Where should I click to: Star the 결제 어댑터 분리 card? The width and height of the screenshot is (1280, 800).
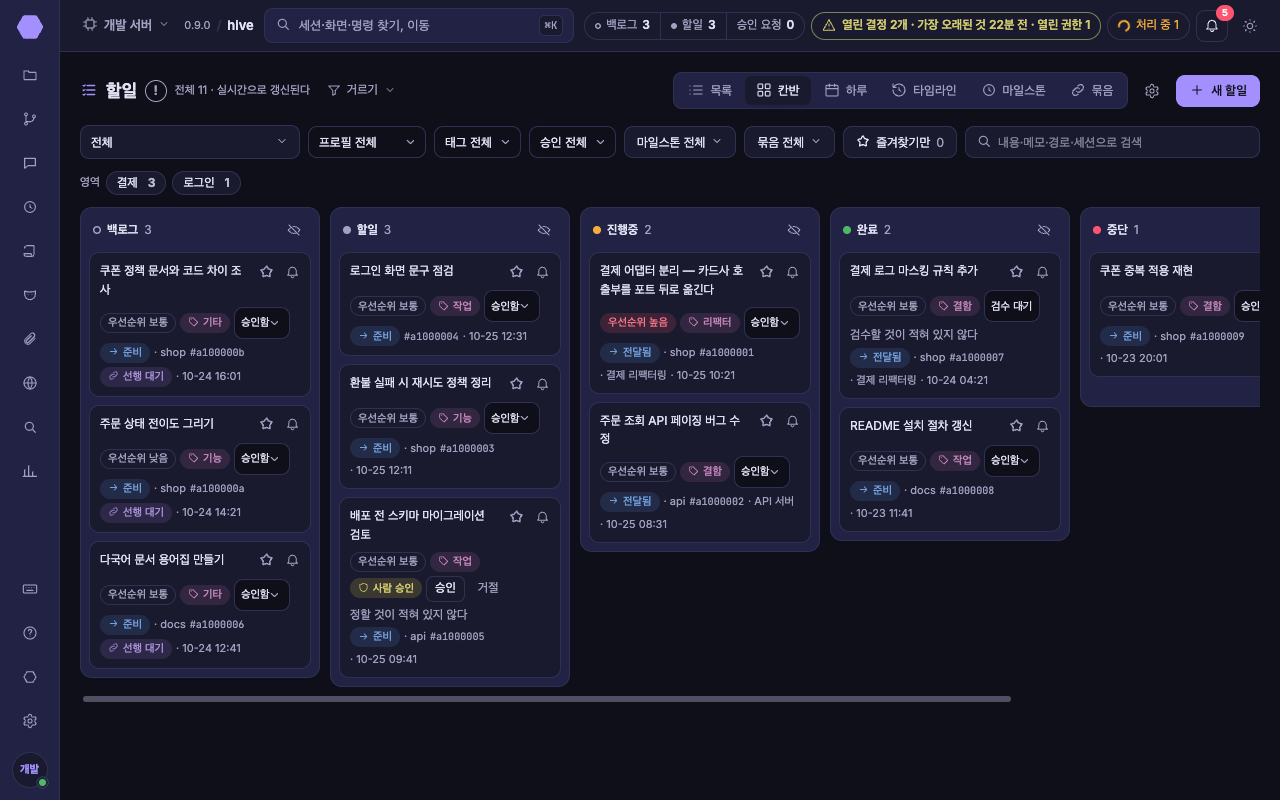tap(766, 271)
